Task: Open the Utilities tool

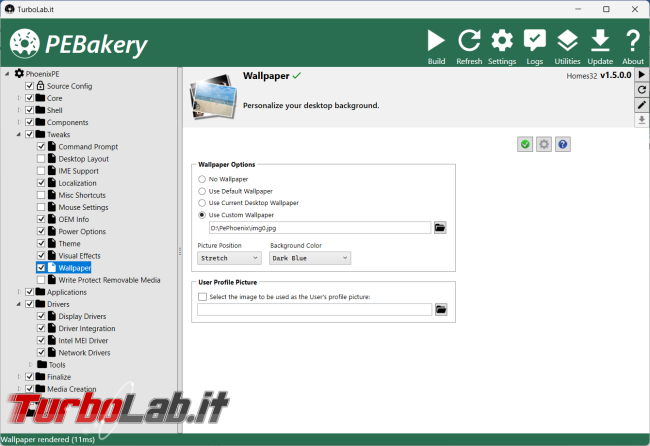Action: tap(567, 46)
